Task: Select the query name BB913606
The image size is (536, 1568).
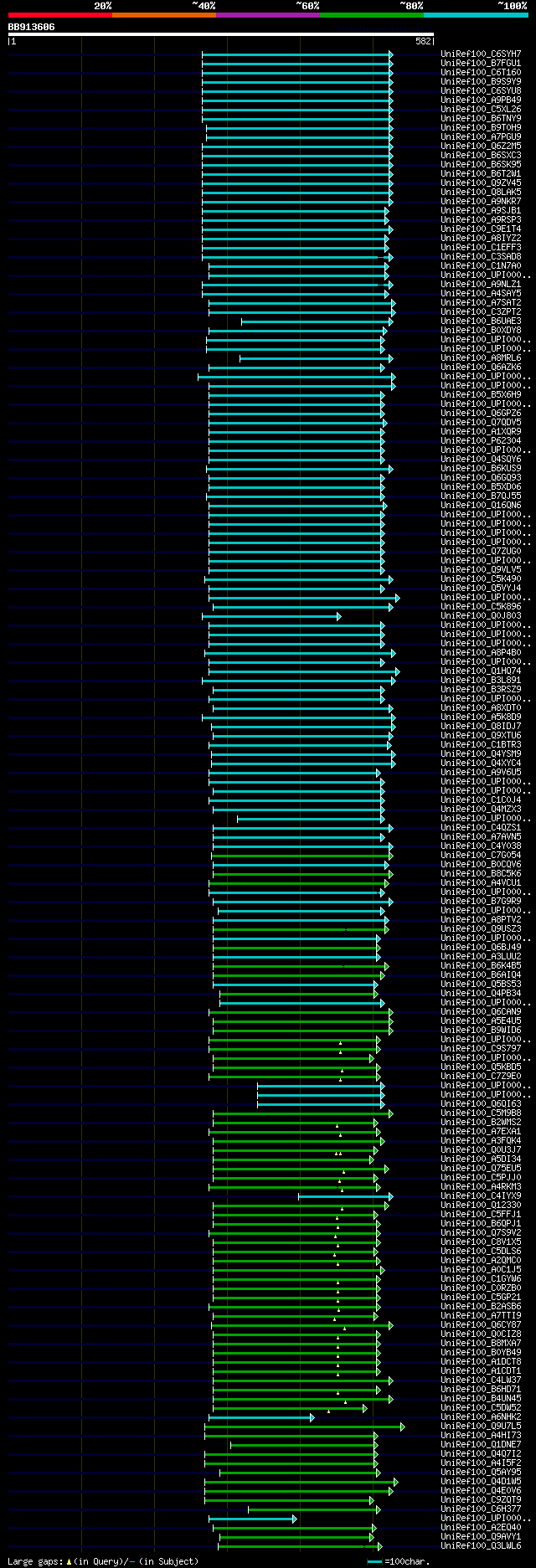Action: 32,27
